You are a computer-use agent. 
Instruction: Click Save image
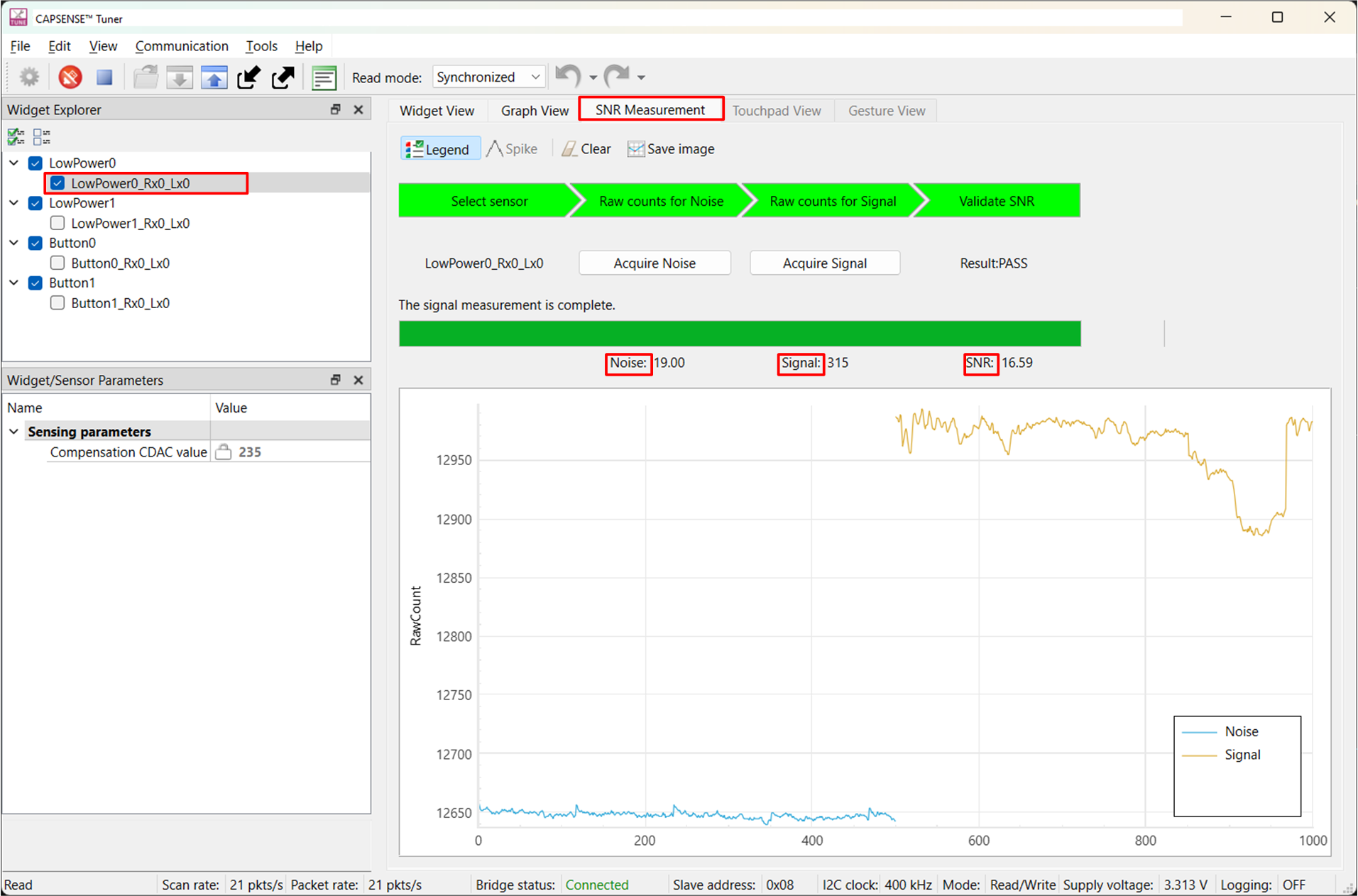(x=672, y=149)
